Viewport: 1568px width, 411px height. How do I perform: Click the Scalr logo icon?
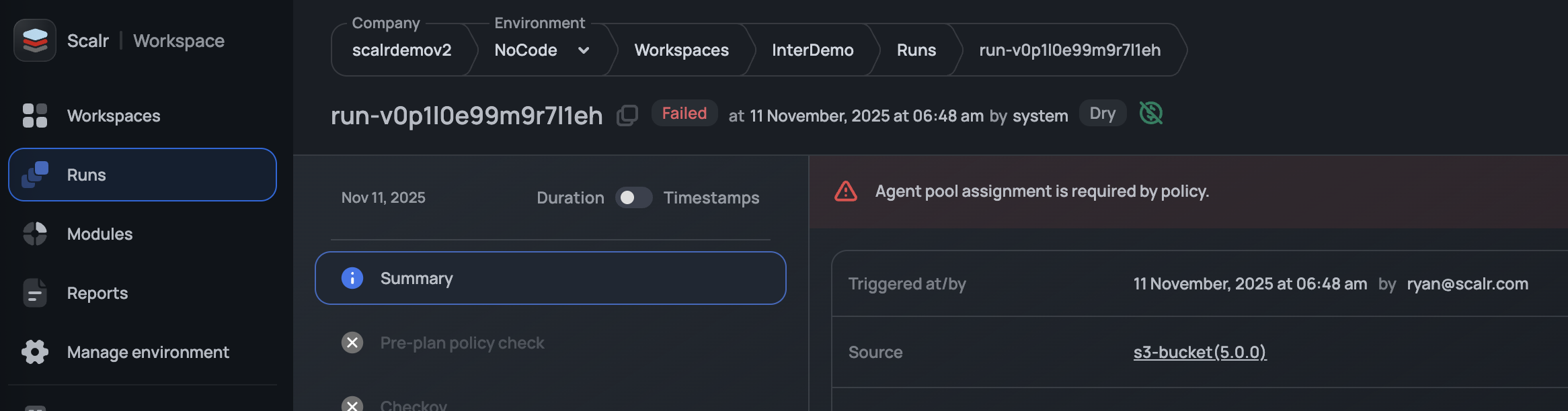coord(35,40)
